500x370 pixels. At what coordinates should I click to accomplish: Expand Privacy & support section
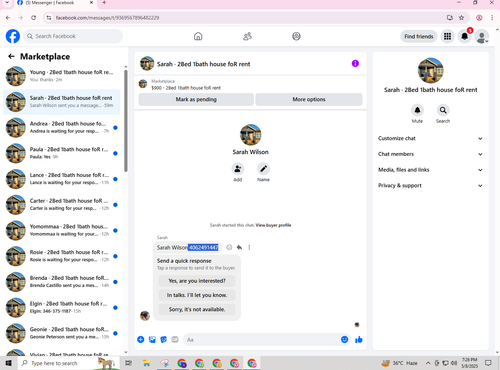click(430, 185)
